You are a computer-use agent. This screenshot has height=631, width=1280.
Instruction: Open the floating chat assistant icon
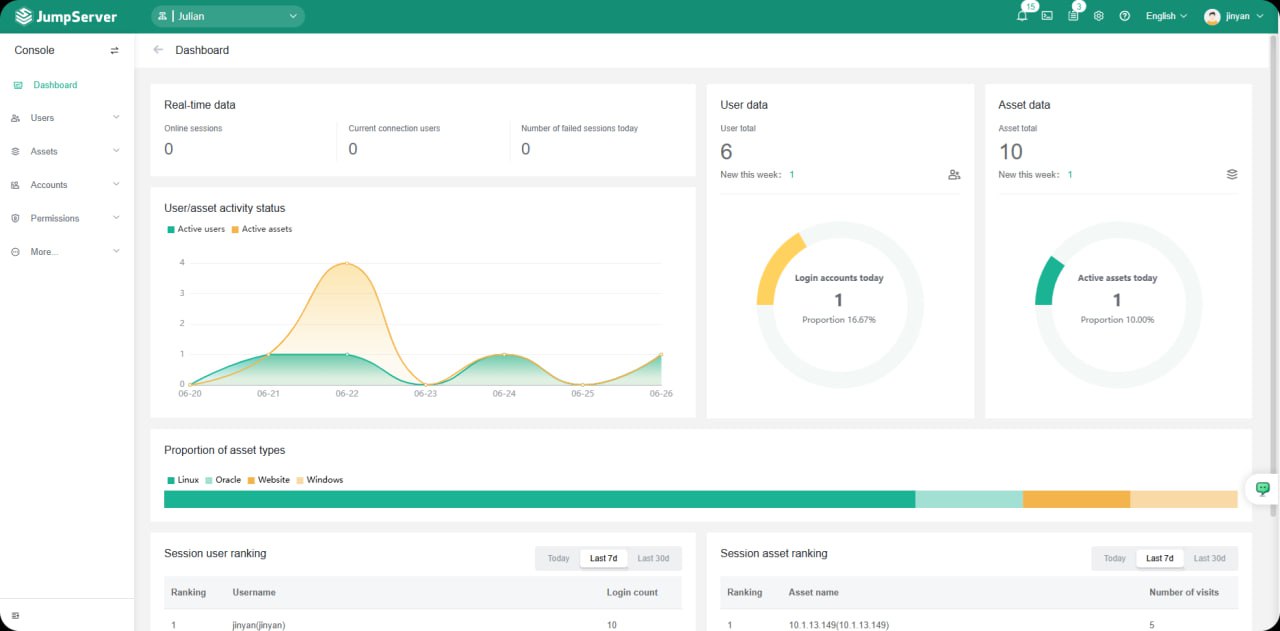(x=1262, y=488)
